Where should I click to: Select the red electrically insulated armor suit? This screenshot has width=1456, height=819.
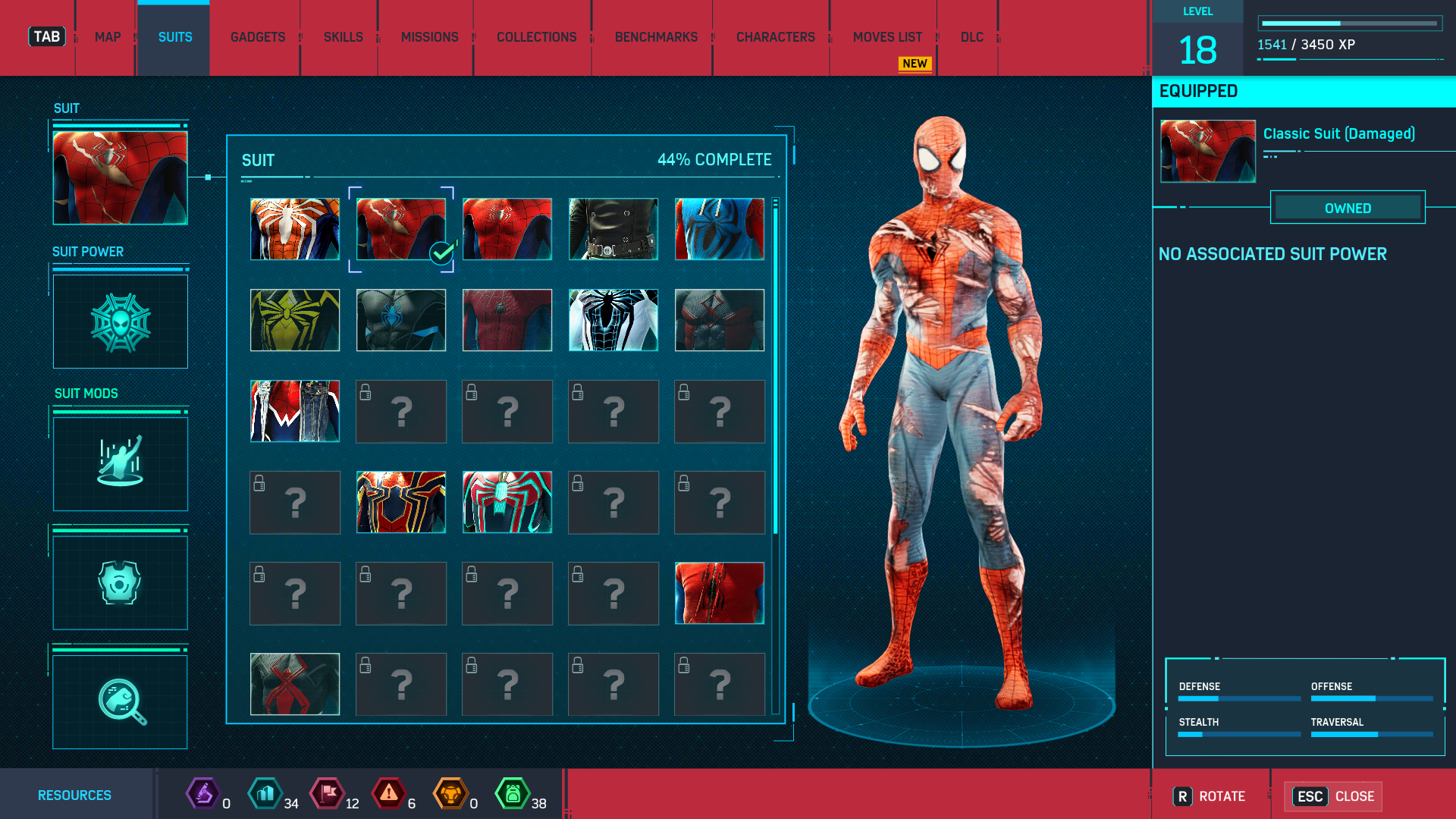(x=720, y=320)
